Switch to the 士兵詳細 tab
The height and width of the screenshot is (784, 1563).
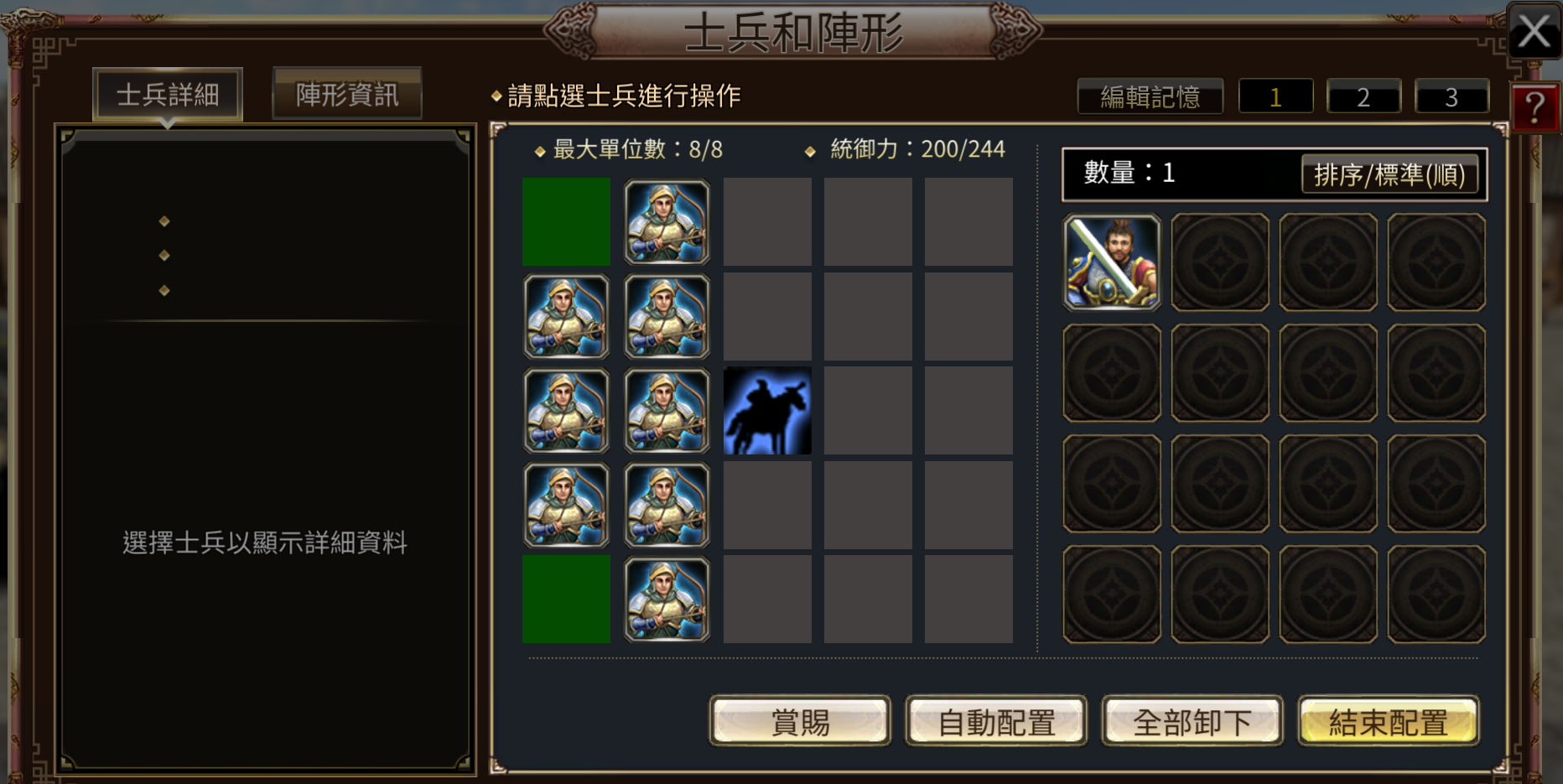168,94
